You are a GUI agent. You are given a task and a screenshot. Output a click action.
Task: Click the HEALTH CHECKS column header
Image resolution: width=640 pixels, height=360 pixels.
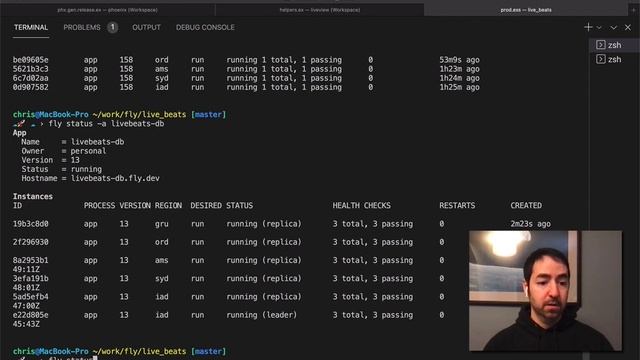361,205
